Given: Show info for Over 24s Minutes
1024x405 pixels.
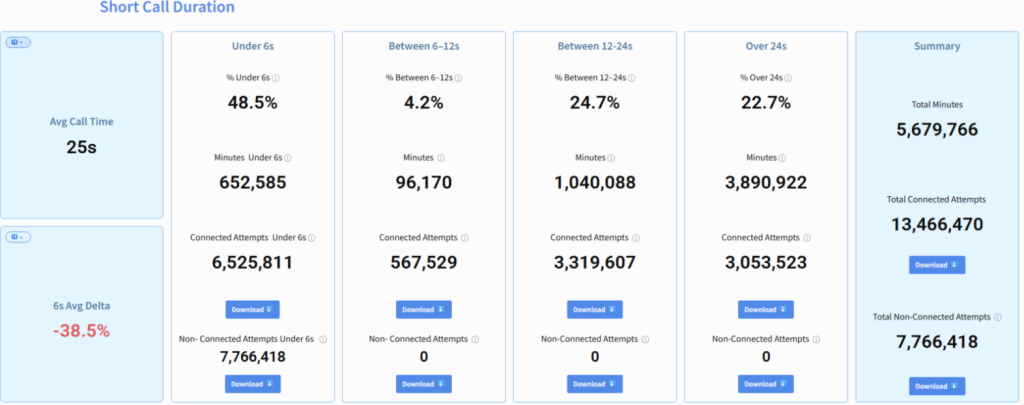Looking at the screenshot, I should [782, 157].
